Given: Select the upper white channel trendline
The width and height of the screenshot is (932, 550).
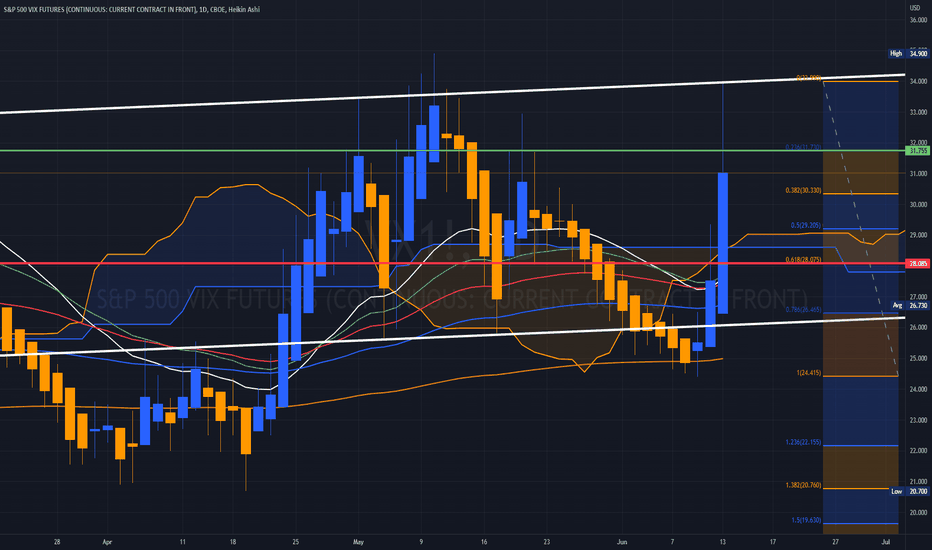Looking at the screenshot, I should tap(452, 93).
